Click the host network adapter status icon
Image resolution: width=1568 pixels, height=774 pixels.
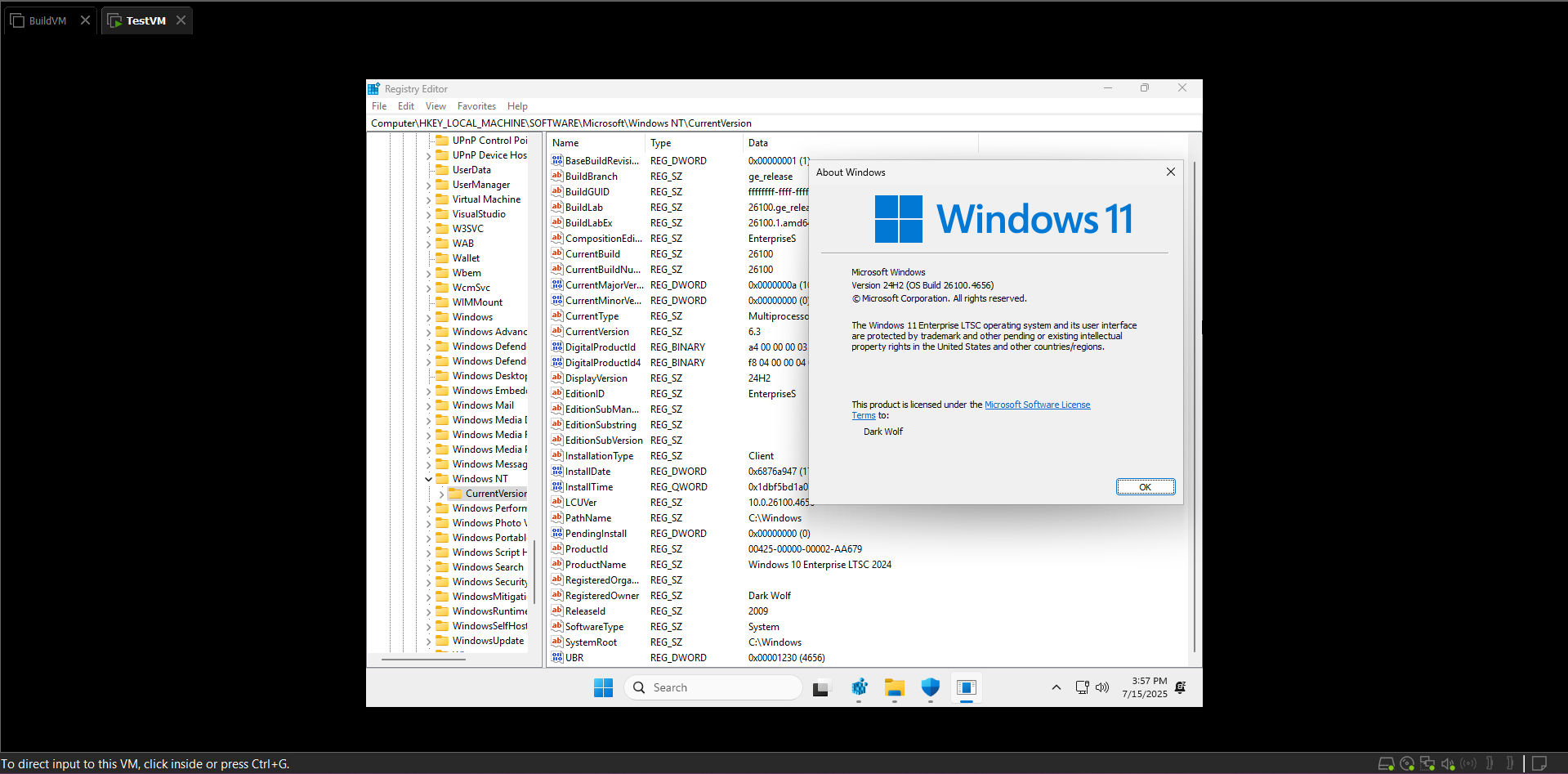coord(1427,763)
